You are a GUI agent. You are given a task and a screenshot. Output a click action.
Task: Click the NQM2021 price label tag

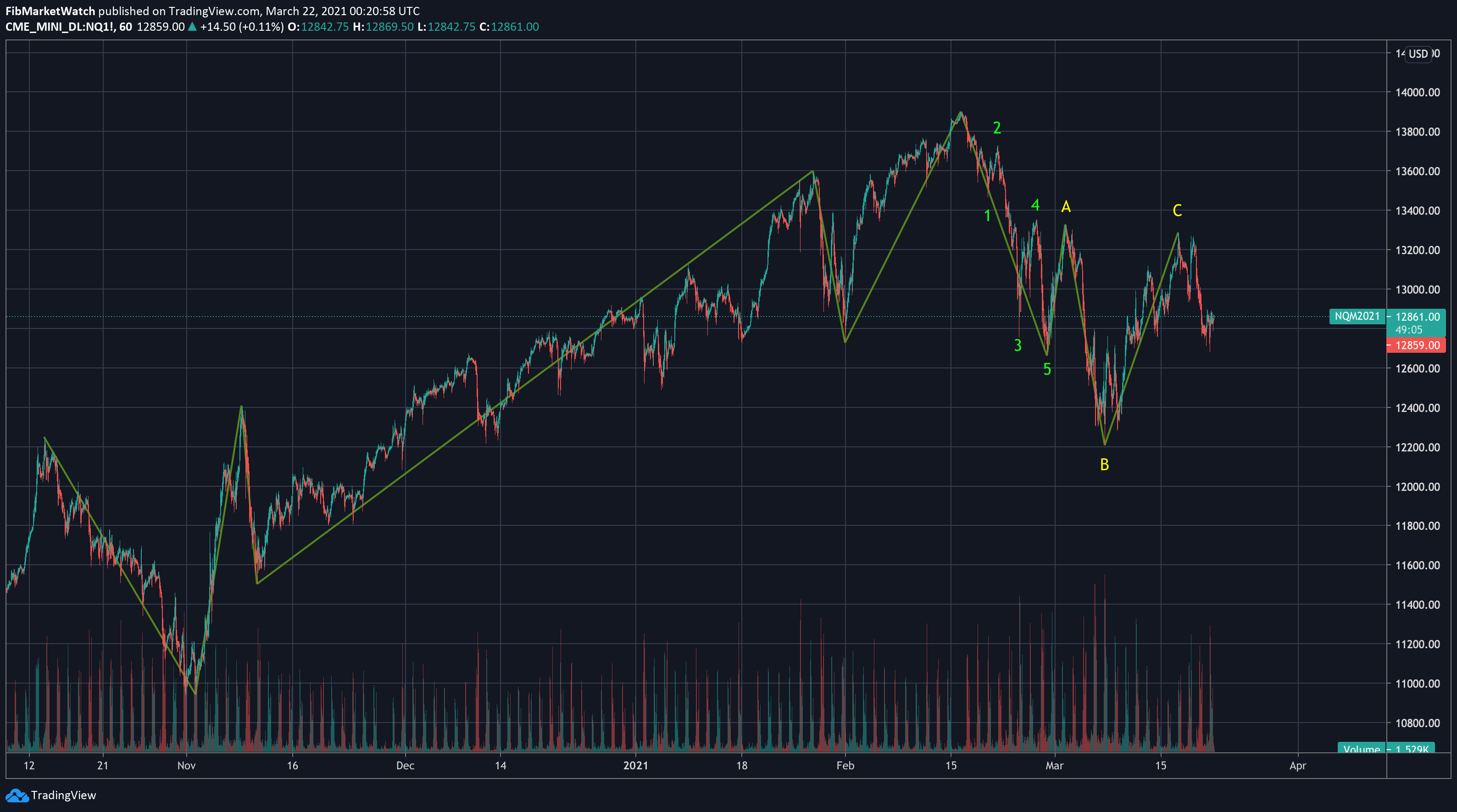pyautogui.click(x=1357, y=316)
